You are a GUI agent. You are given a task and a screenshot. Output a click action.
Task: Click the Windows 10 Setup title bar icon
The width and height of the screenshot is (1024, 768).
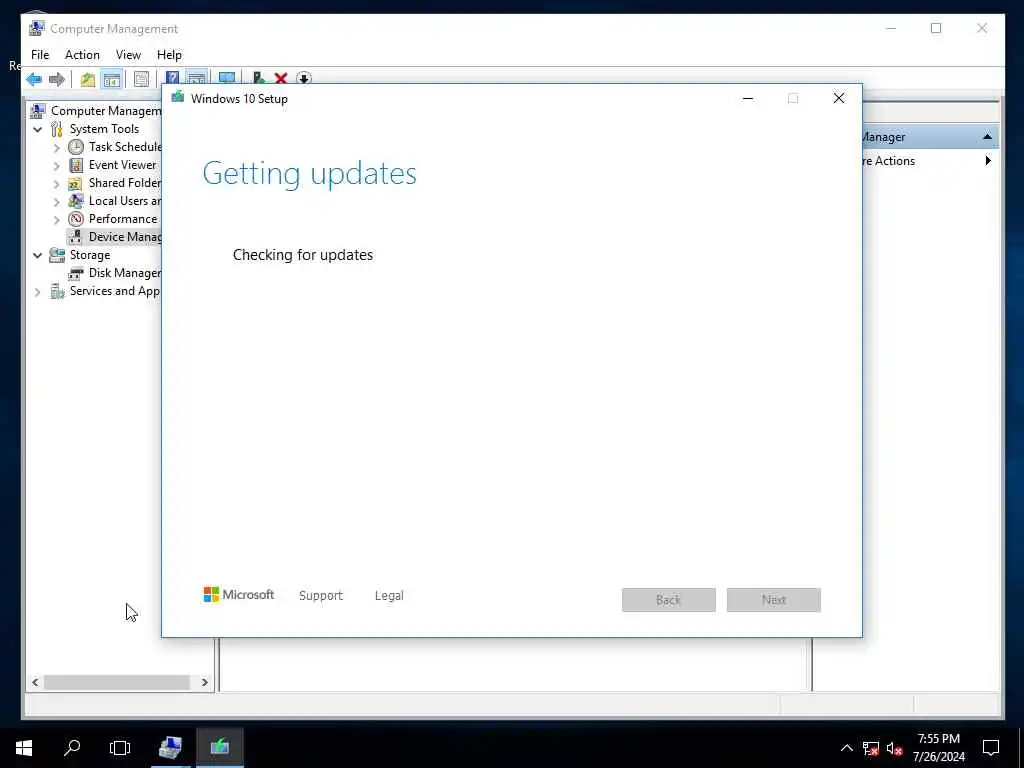178,98
